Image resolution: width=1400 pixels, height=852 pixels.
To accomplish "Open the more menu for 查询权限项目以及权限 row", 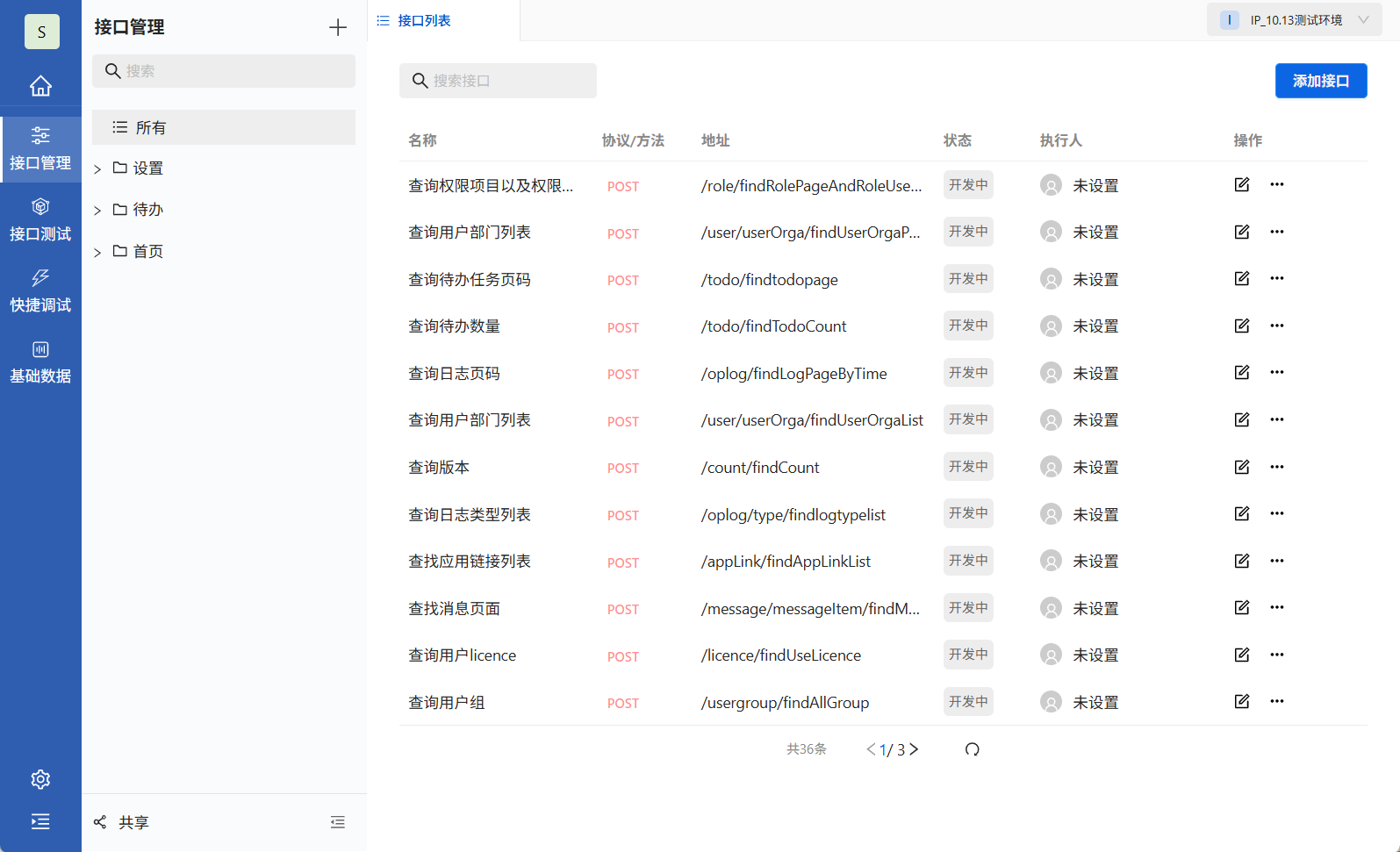I will pos(1277,184).
